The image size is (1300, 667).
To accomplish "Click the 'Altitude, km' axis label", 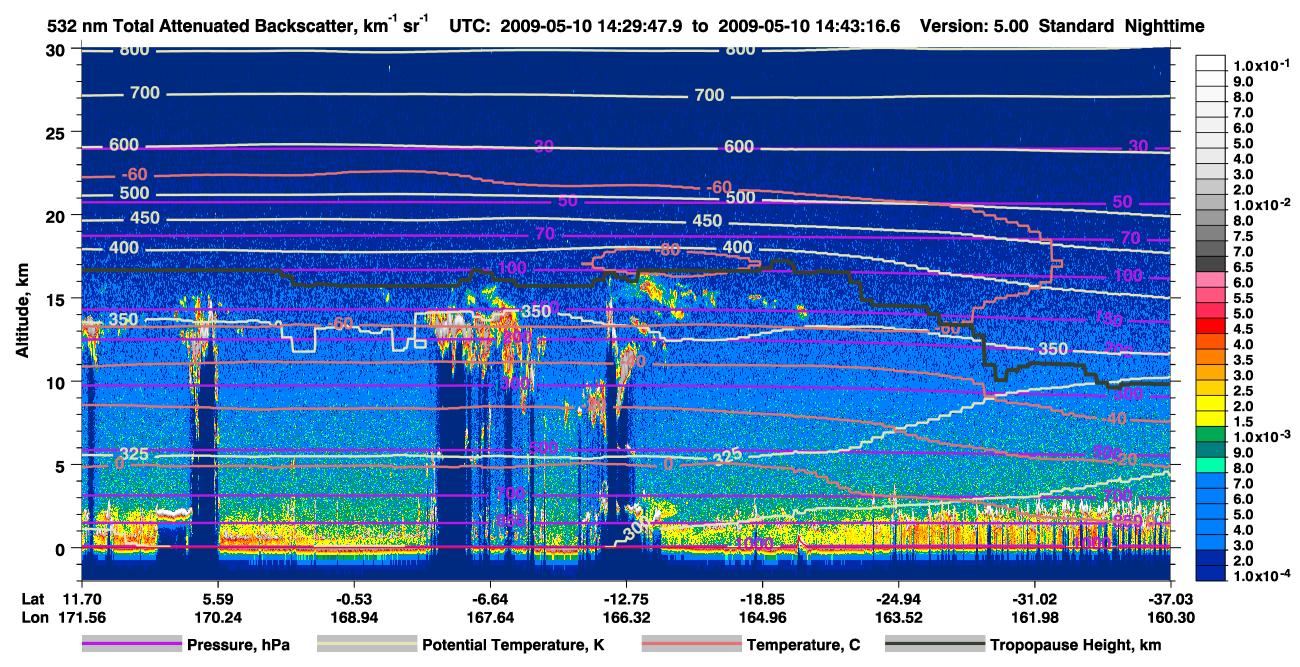I will 23,313.
